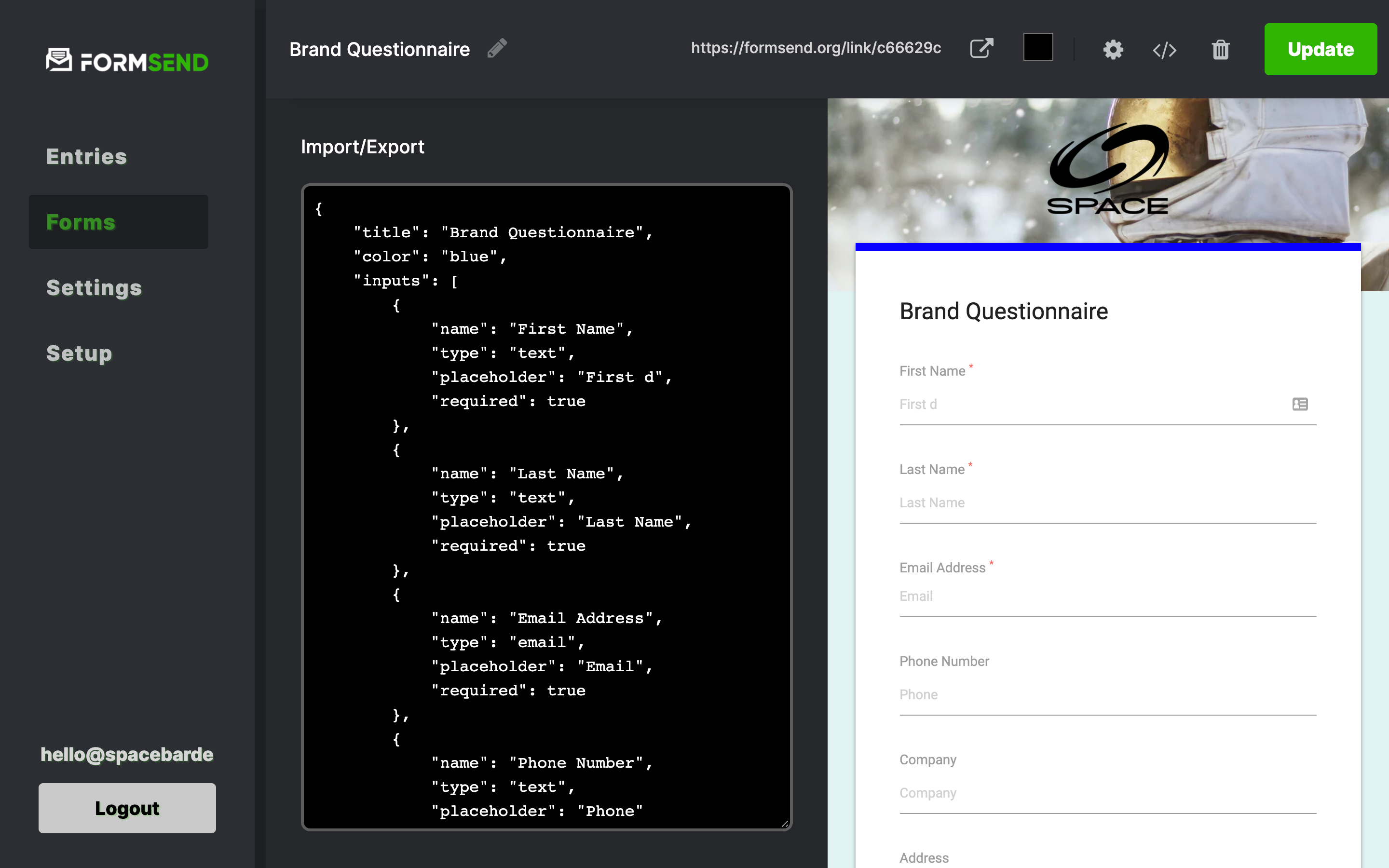This screenshot has height=868, width=1389.
Task: Open the form in a new tab
Action: click(981, 49)
